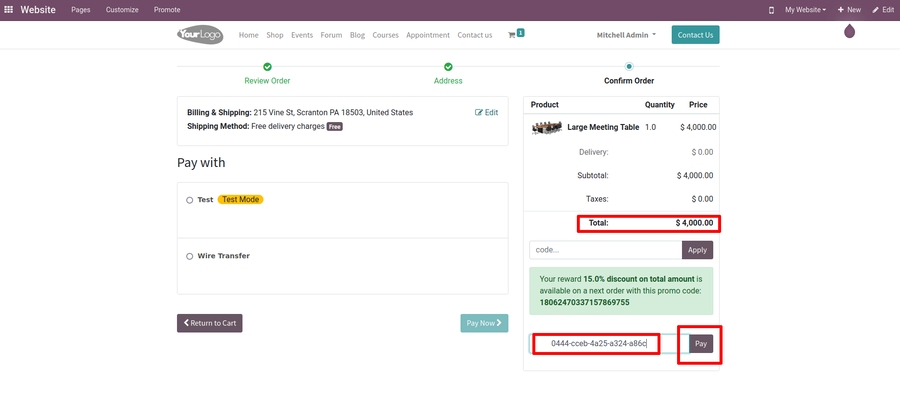Click the Review Order step label
This screenshot has height=395, width=900.
pyautogui.click(x=267, y=81)
